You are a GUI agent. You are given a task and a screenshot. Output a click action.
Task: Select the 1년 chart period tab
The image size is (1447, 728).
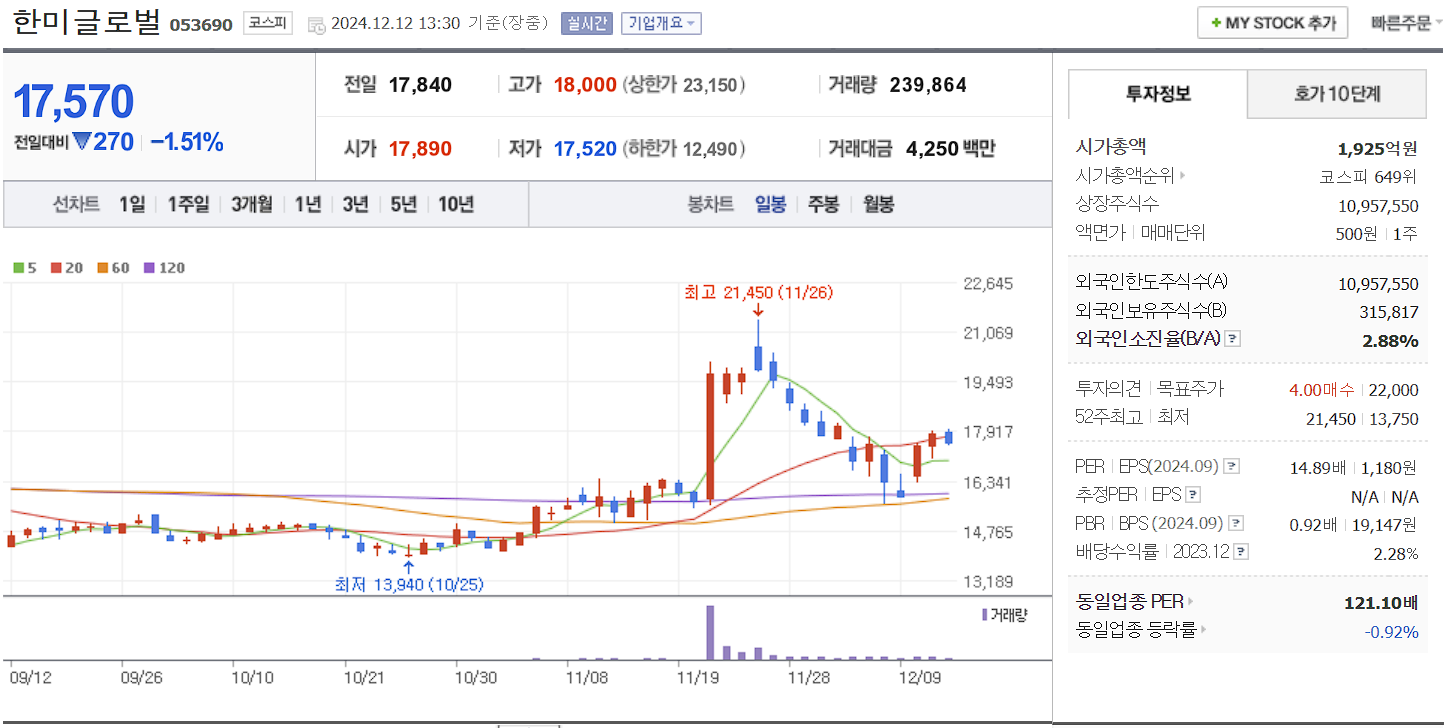(306, 205)
